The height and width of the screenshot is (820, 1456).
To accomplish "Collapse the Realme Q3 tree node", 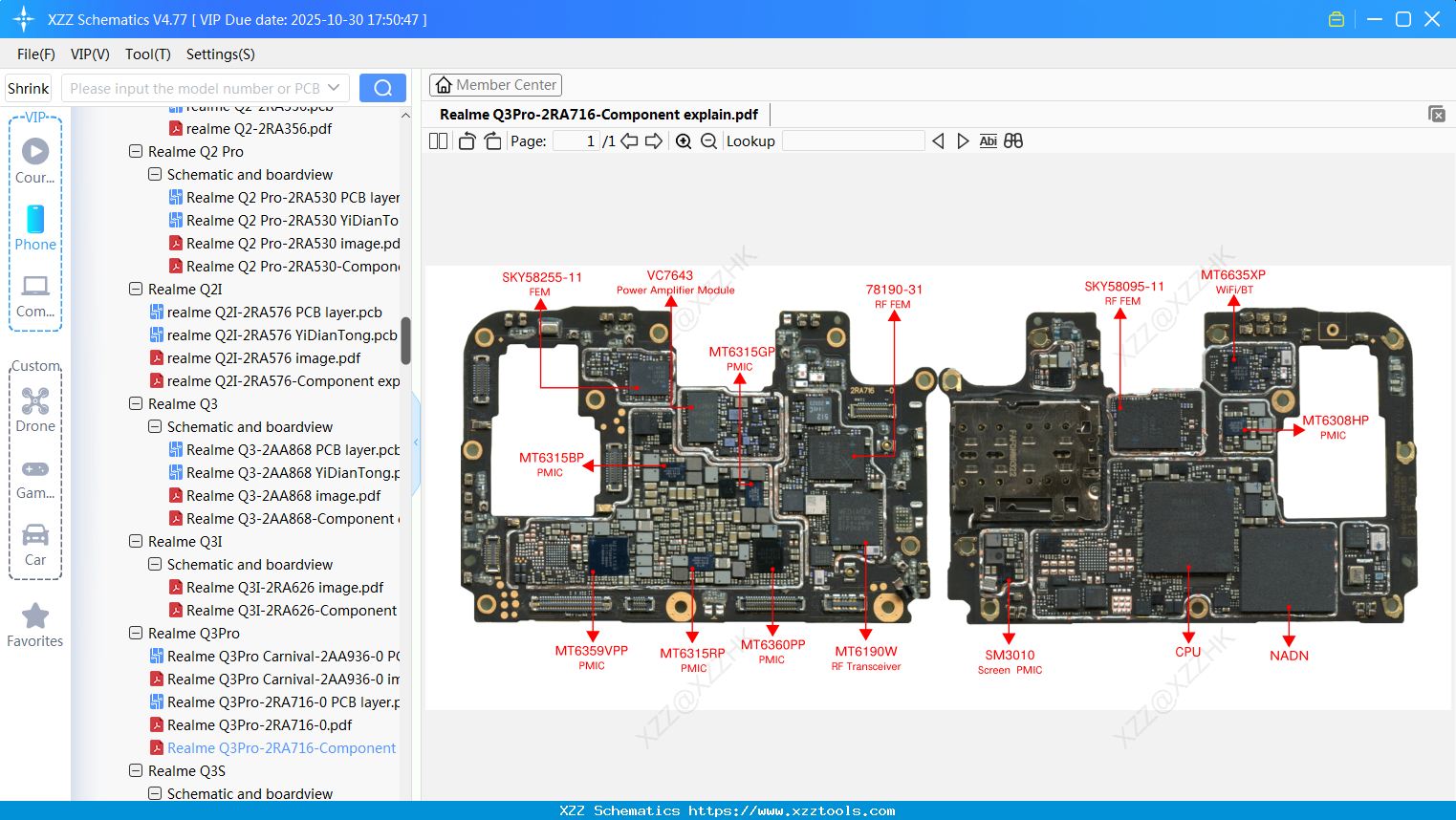I will [134, 403].
